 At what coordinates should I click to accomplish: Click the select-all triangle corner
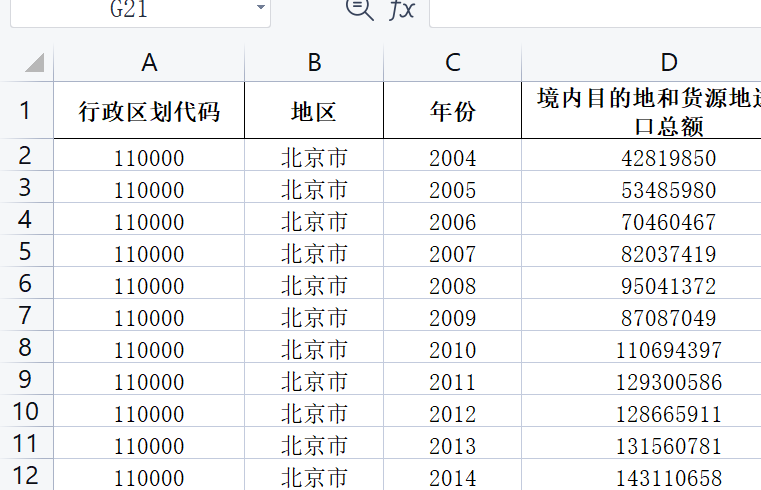coord(34,63)
